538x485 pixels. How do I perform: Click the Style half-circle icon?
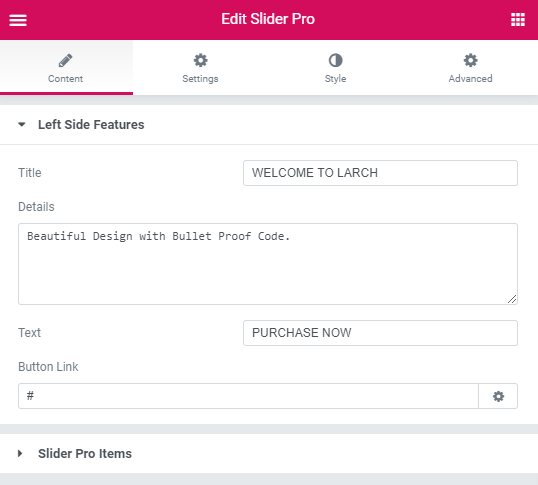[x=335, y=60]
